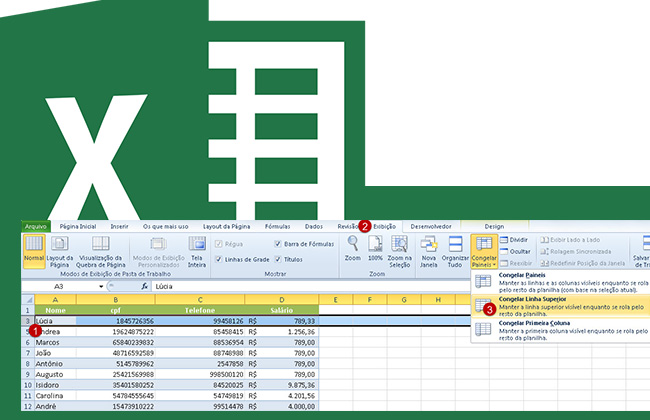Switch to Layout da Página view
The width and height of the screenshot is (650, 420).
coord(59,252)
